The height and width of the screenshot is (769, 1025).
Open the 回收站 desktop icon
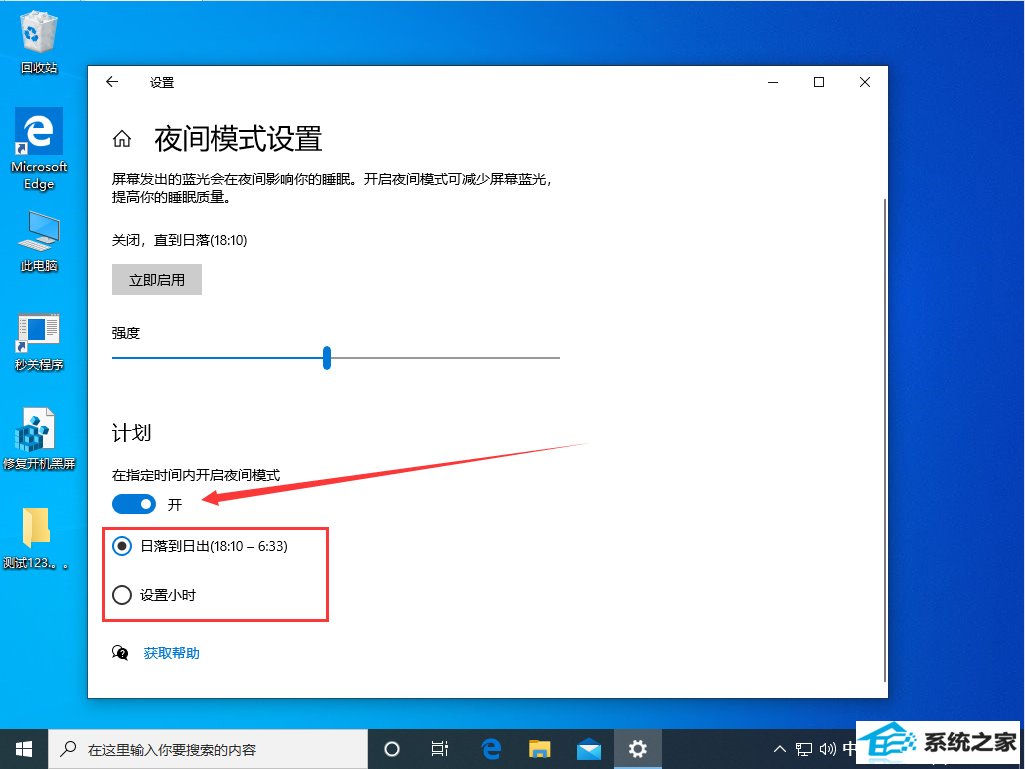[x=39, y=44]
